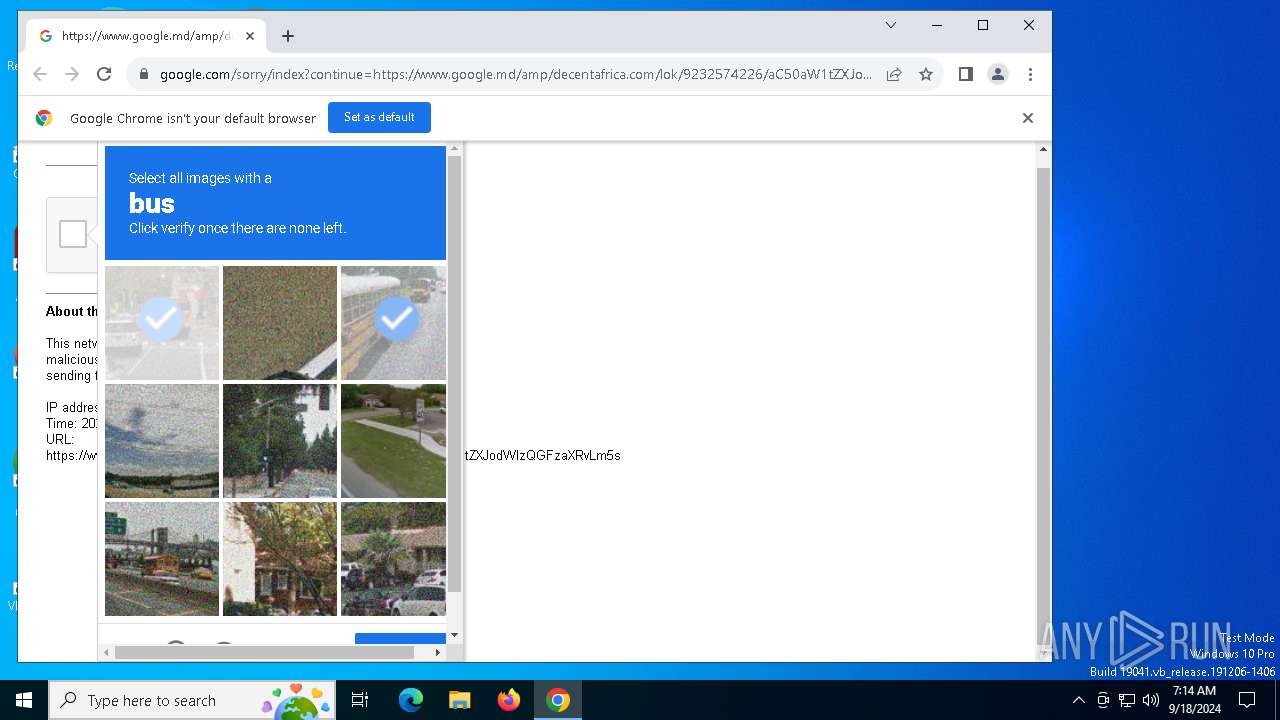Close the google.md tab
This screenshot has height=720, width=1280.
[250, 36]
